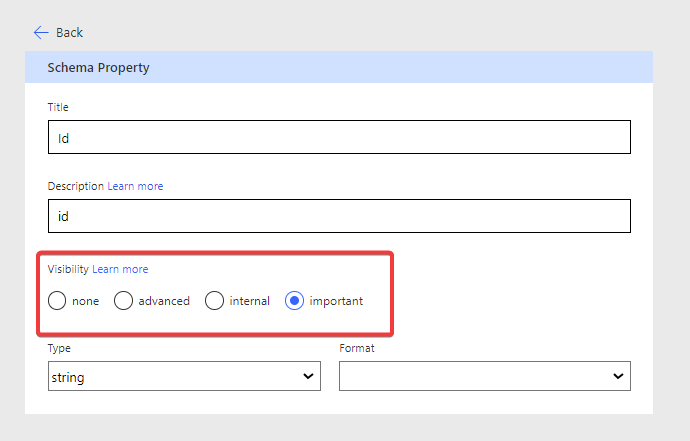Choose the advanced visibility option
This screenshot has height=441, width=690.
(x=124, y=301)
